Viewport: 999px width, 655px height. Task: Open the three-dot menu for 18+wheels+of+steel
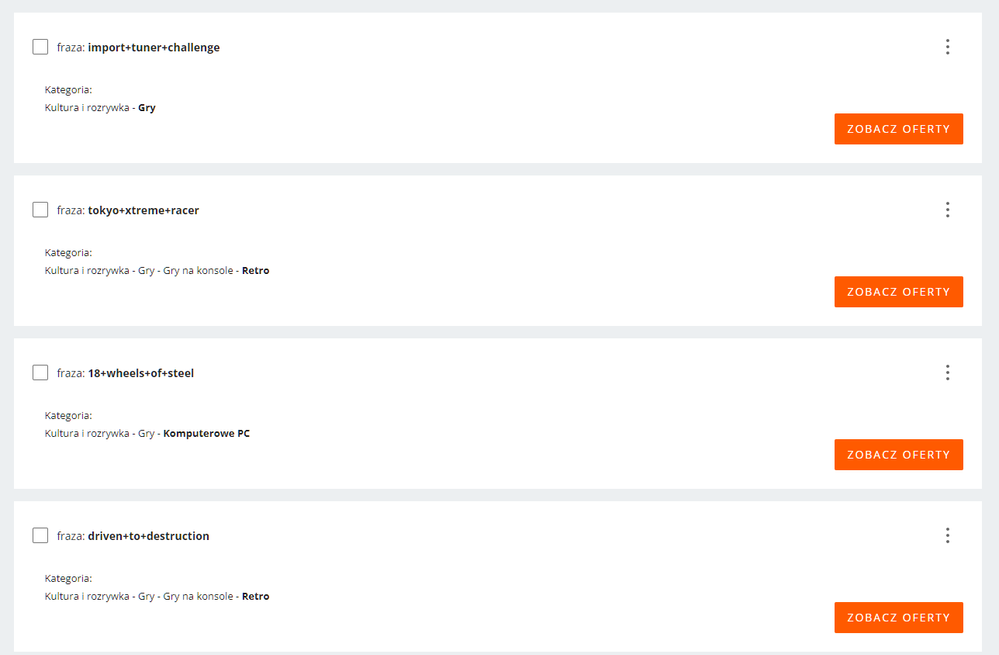(x=947, y=373)
